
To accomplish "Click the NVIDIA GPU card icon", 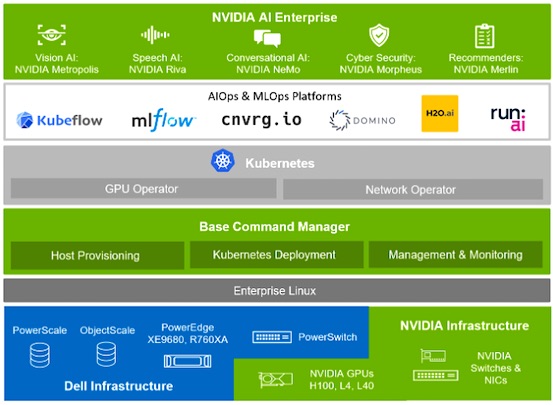I will 275,380.
